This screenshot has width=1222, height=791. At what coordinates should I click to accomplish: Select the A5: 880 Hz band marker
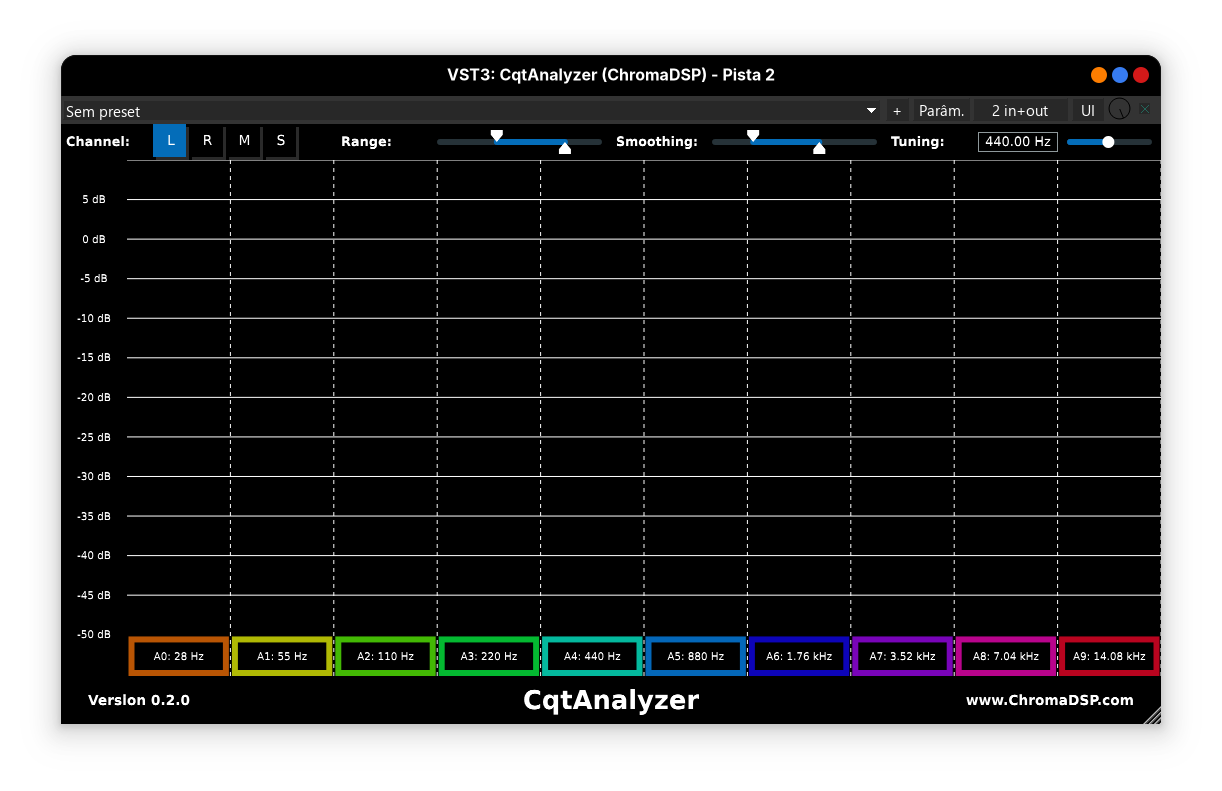695,656
